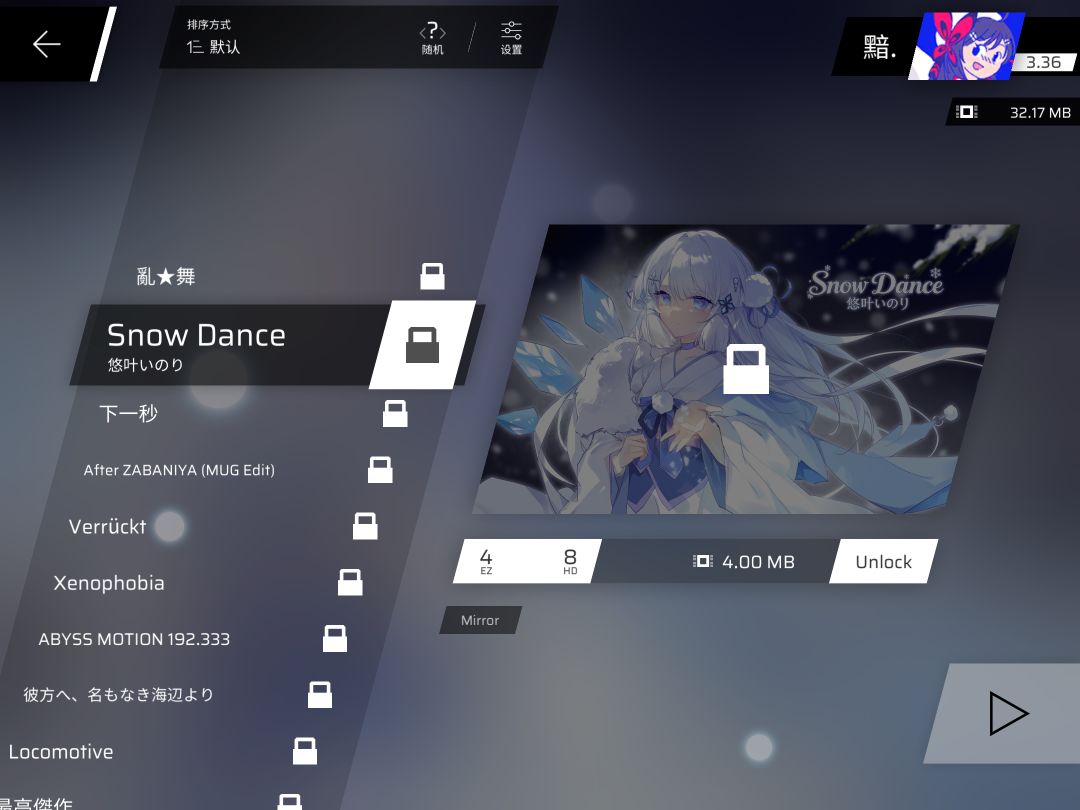Open the sort method dropdown 默认
The image size is (1080, 810).
[x=214, y=47]
